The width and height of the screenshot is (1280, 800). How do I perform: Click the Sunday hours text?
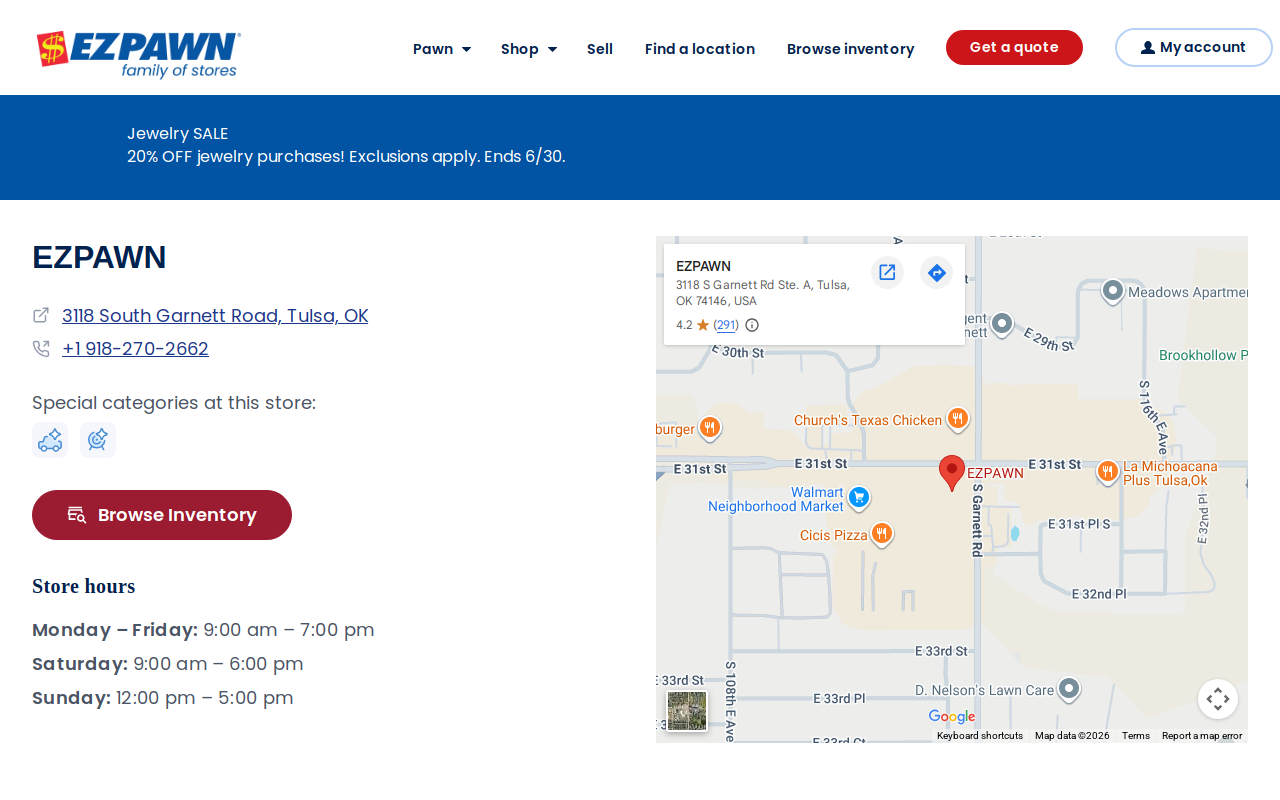tap(163, 698)
